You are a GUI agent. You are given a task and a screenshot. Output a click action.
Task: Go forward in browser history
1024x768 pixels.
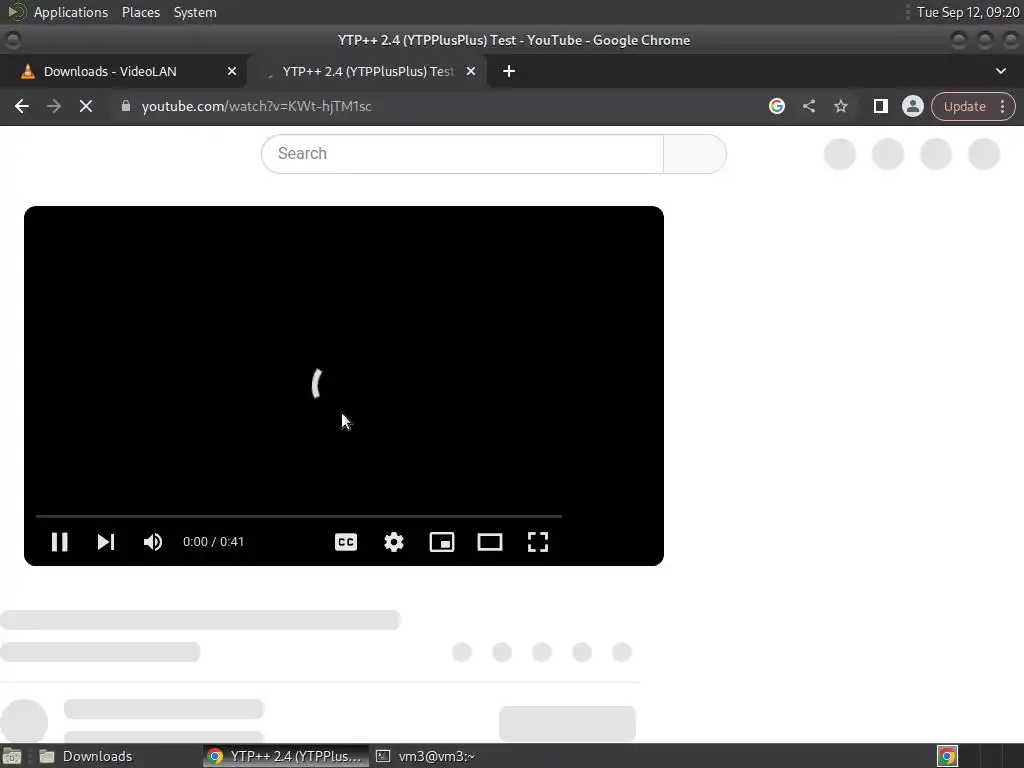pos(54,106)
